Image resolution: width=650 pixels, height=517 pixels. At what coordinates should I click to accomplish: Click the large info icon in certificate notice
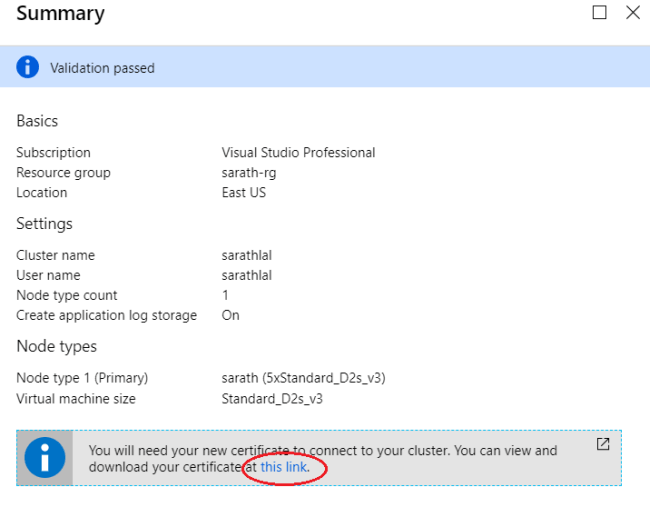[45, 459]
